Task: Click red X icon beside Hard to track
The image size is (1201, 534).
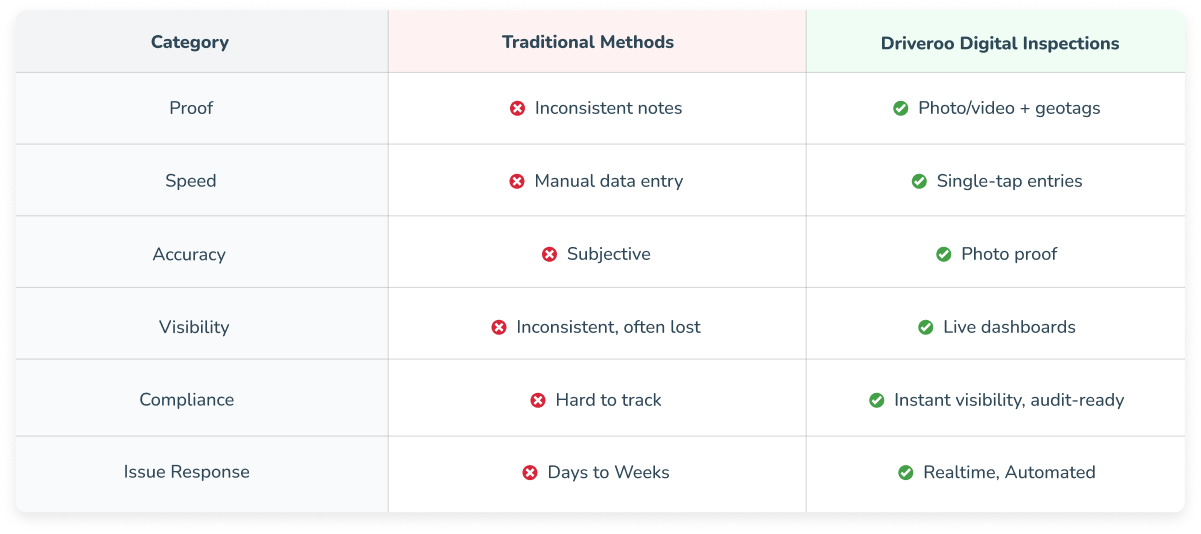Action: coord(538,400)
